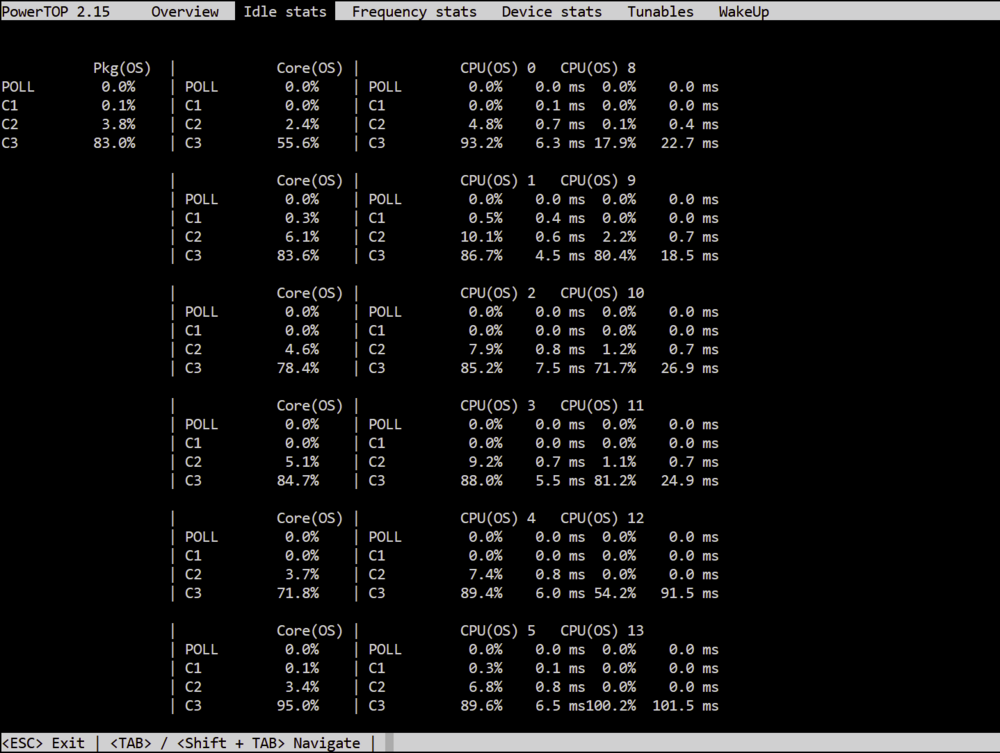Click CPU 0 C2 value 4.8%
The width and height of the screenshot is (1000, 753).
[485, 124]
